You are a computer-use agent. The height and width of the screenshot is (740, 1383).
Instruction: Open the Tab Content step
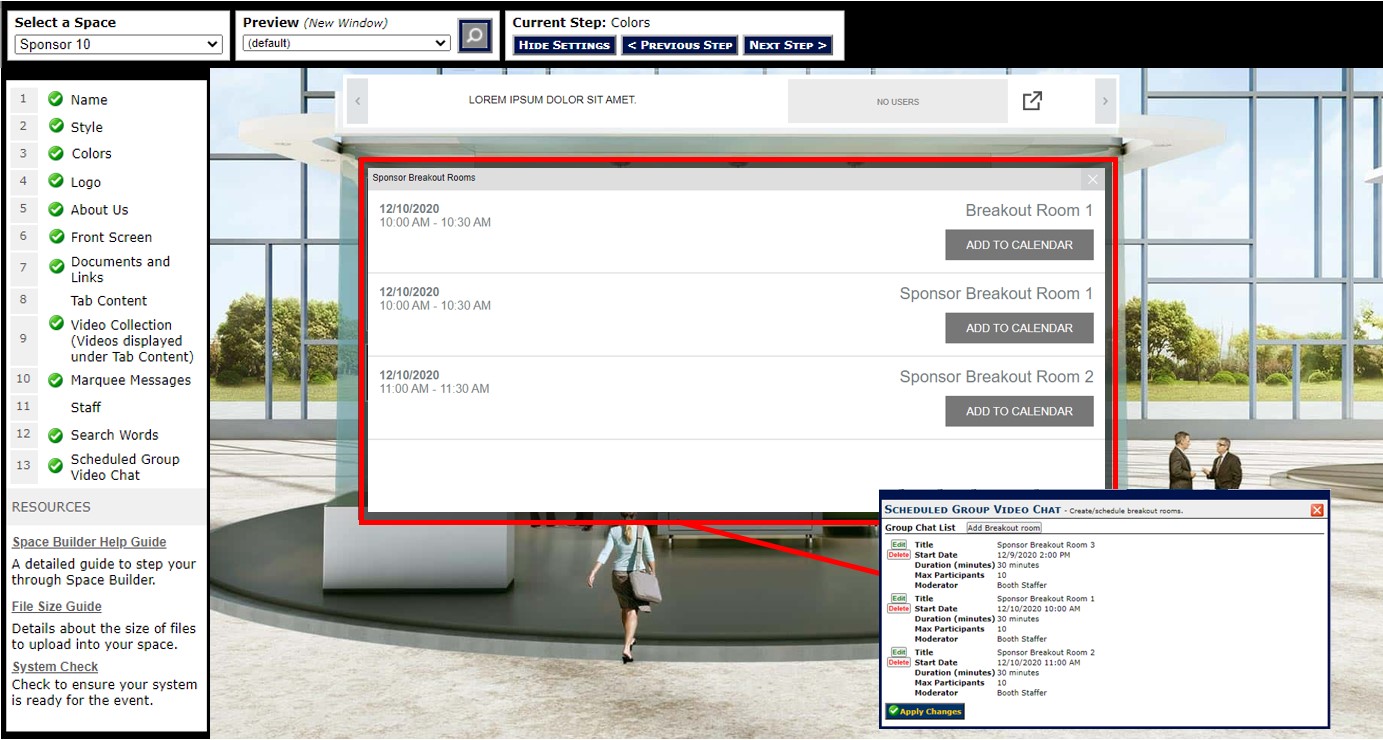pyautogui.click(x=108, y=301)
